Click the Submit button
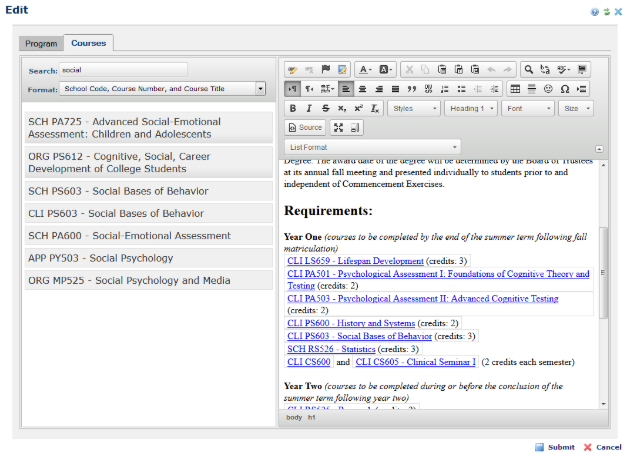The width and height of the screenshot is (628, 463). pyautogui.click(x=555, y=447)
